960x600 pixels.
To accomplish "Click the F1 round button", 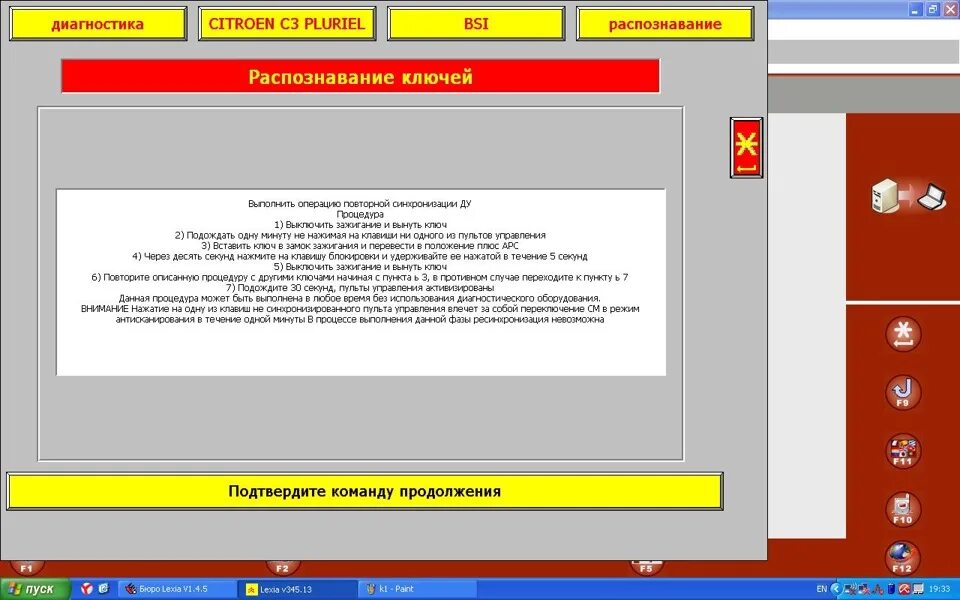I will pyautogui.click(x=26, y=568).
